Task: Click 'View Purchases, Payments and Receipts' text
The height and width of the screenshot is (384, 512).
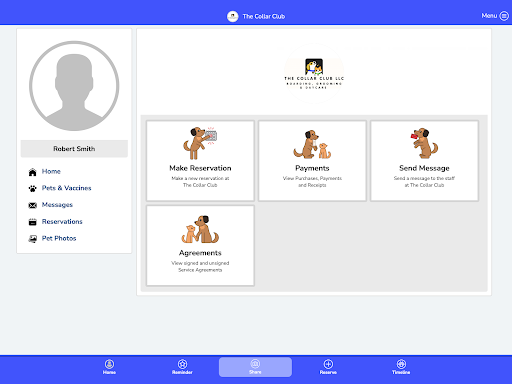Action: (312, 182)
